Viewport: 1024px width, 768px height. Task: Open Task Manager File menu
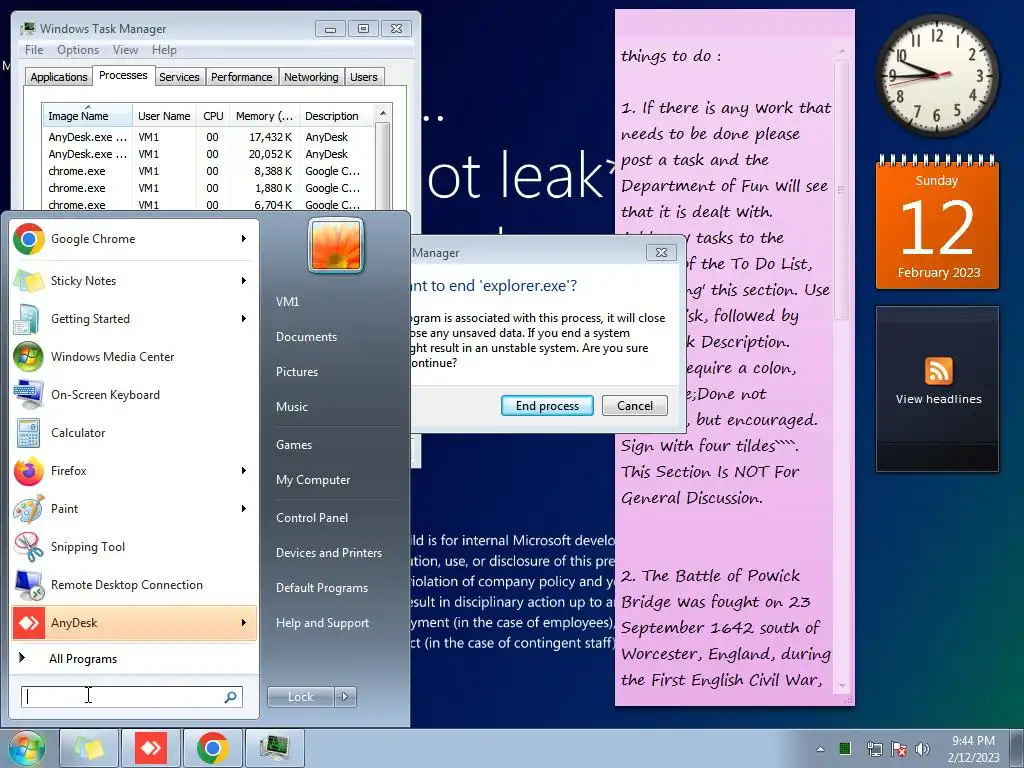point(34,50)
